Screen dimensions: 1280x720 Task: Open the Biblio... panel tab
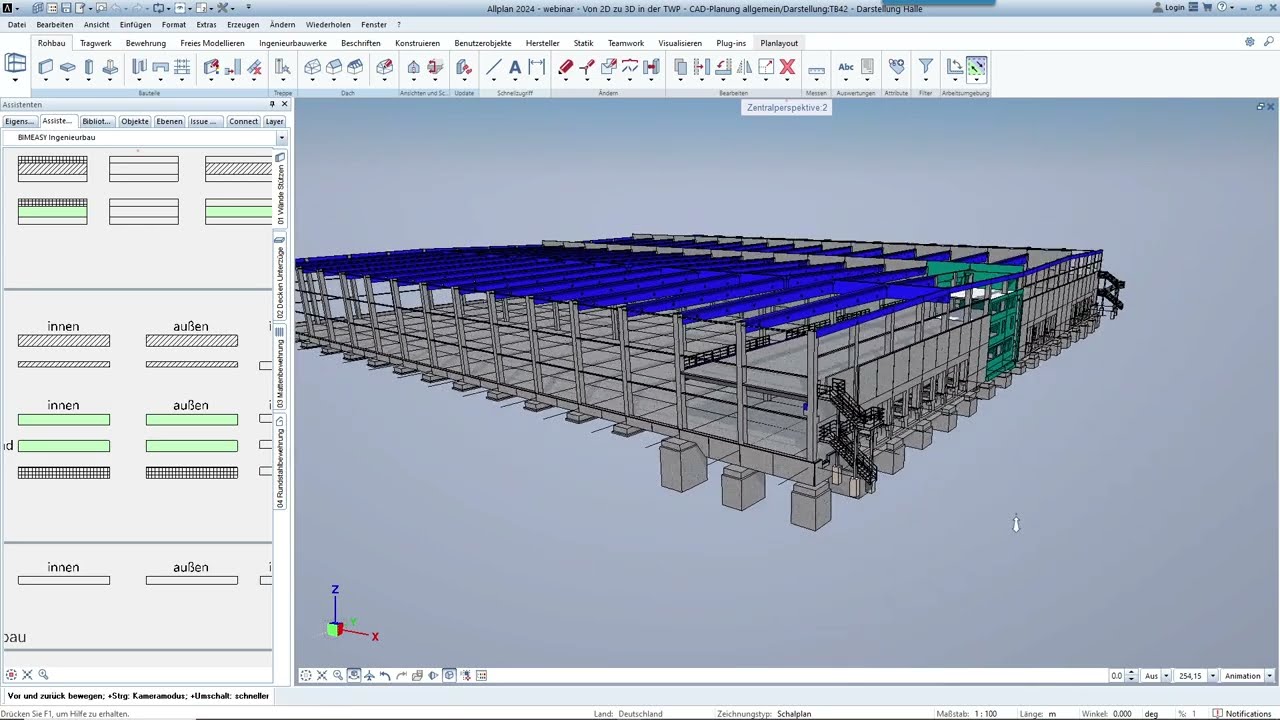97,121
